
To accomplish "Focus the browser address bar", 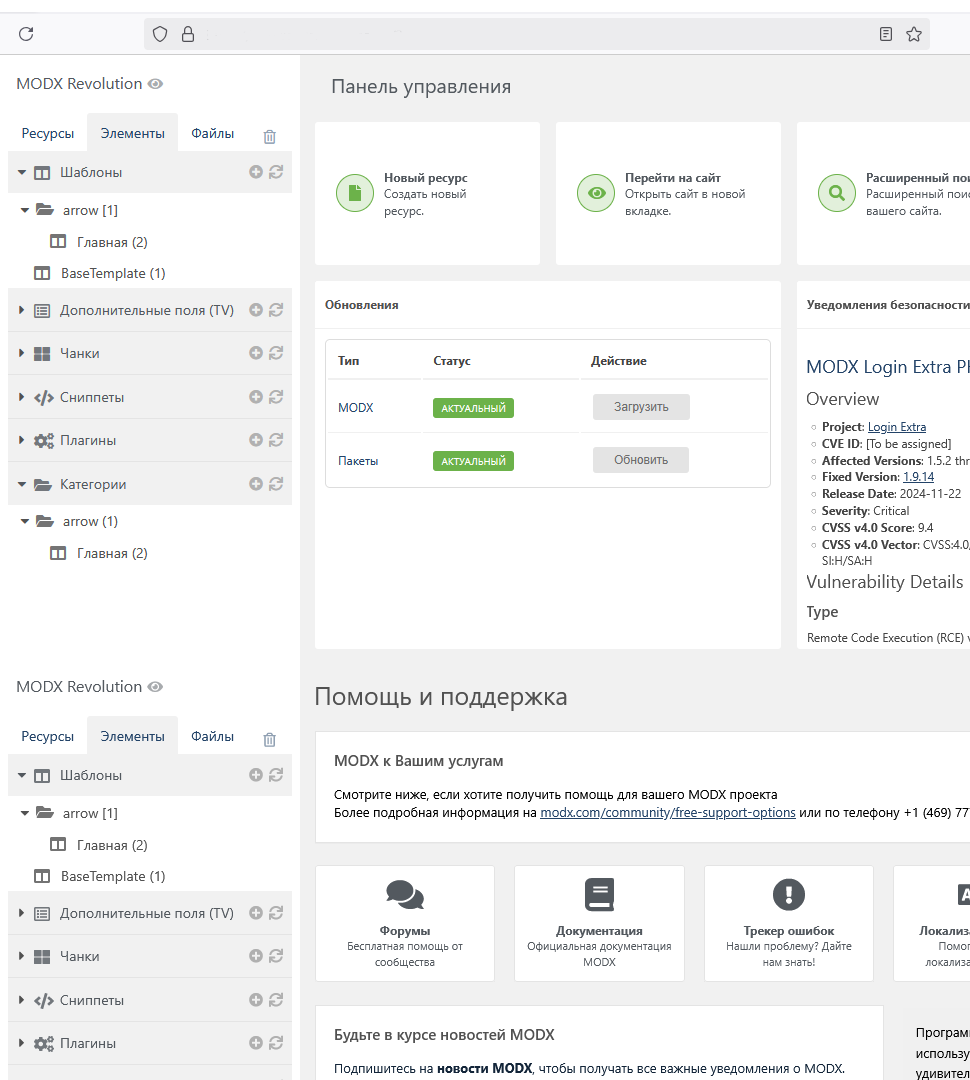I will (536, 34).
